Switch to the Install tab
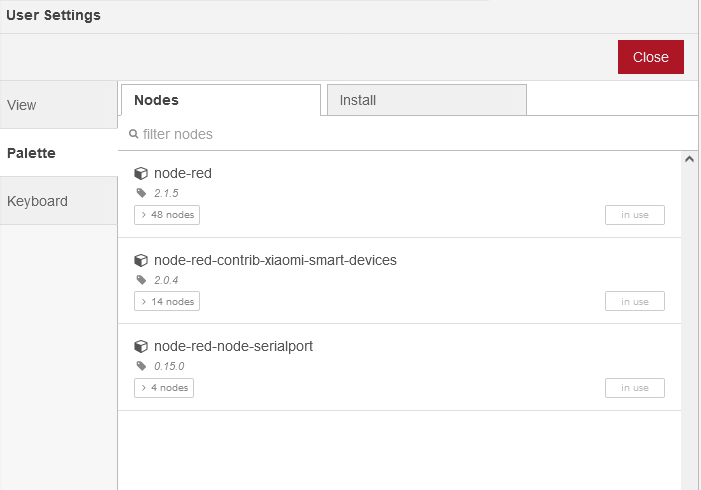This screenshot has height=490, width=701. click(x=427, y=100)
